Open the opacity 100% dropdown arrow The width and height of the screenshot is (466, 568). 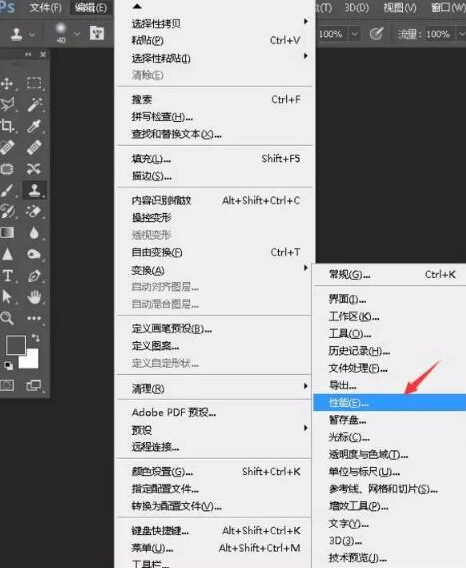(355, 34)
